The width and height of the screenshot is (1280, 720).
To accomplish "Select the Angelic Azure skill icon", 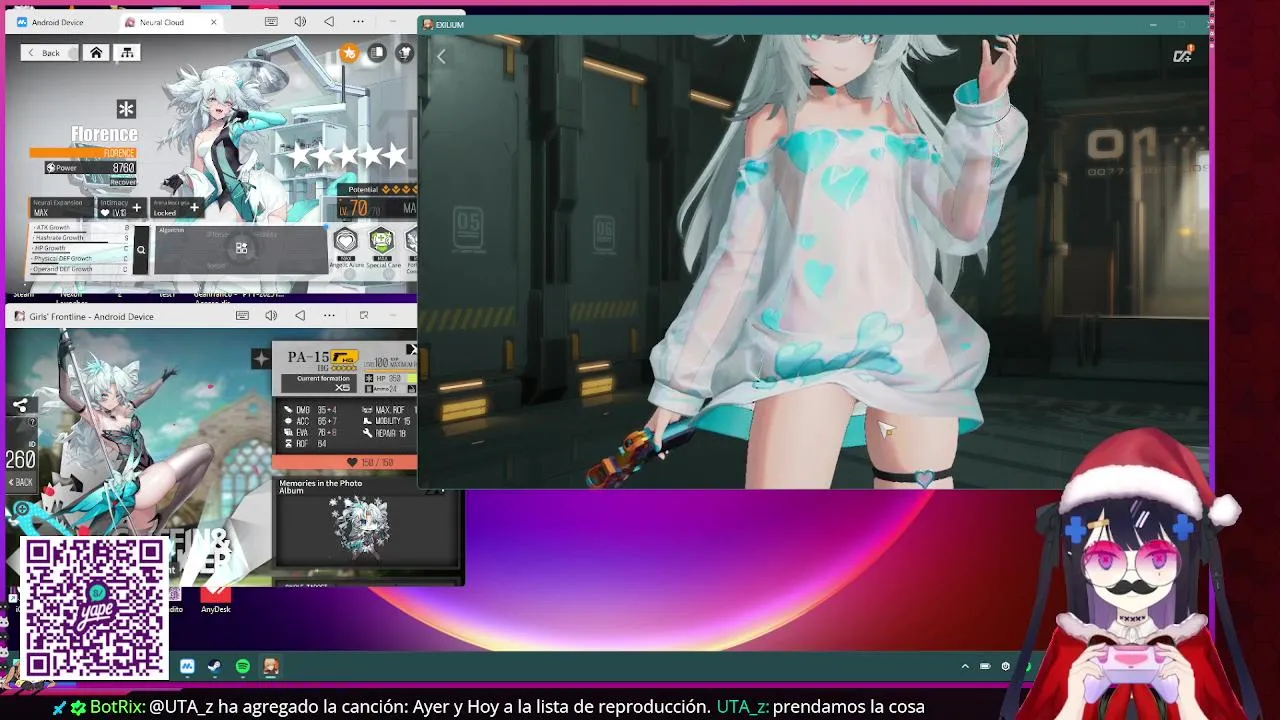I will click(x=345, y=241).
